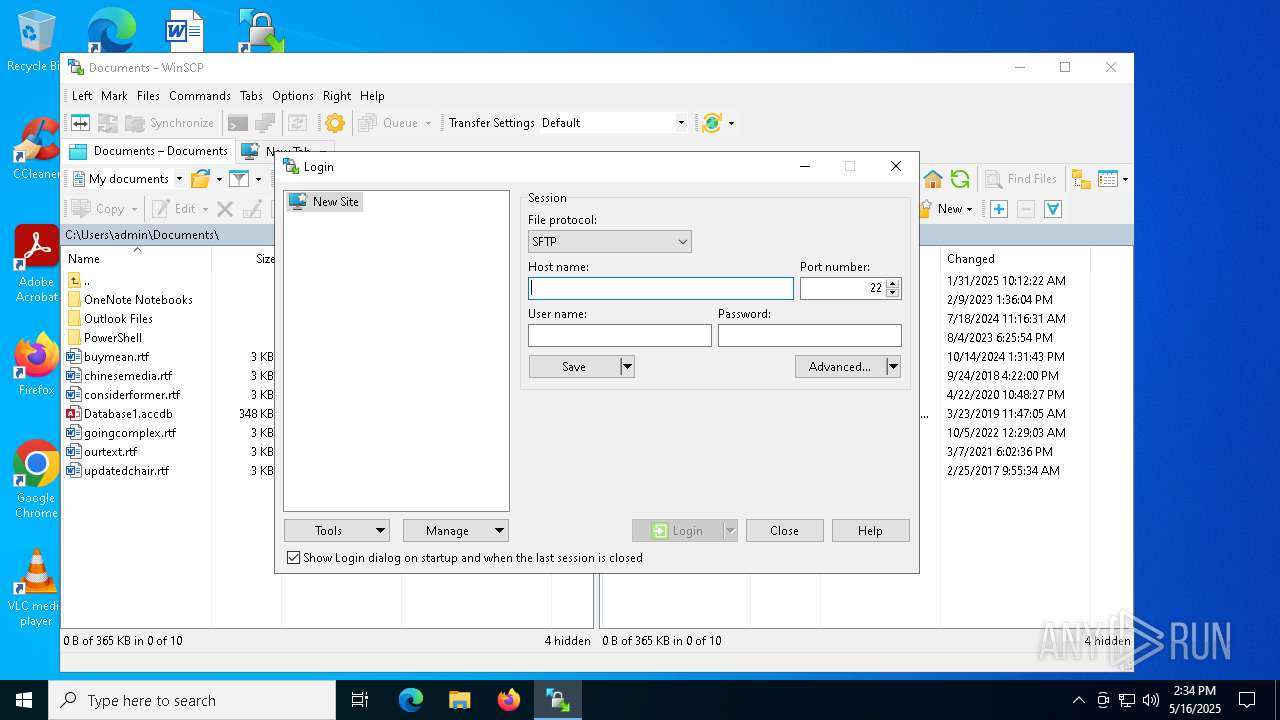
Task: Open the File protocol SFTP dropdown
Action: [x=609, y=242]
